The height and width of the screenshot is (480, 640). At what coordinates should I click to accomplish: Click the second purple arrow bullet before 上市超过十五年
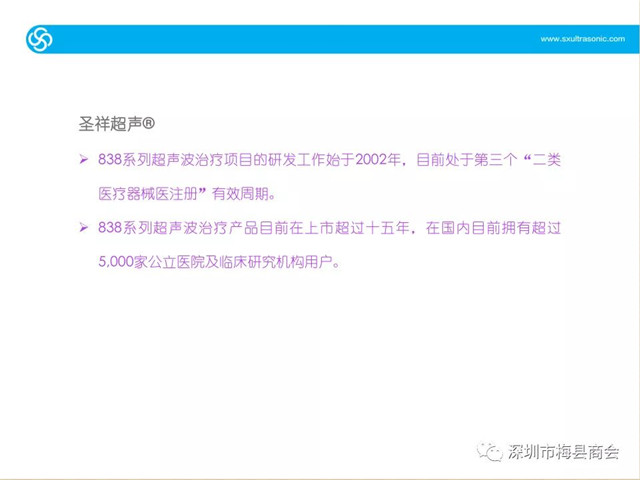(84, 227)
